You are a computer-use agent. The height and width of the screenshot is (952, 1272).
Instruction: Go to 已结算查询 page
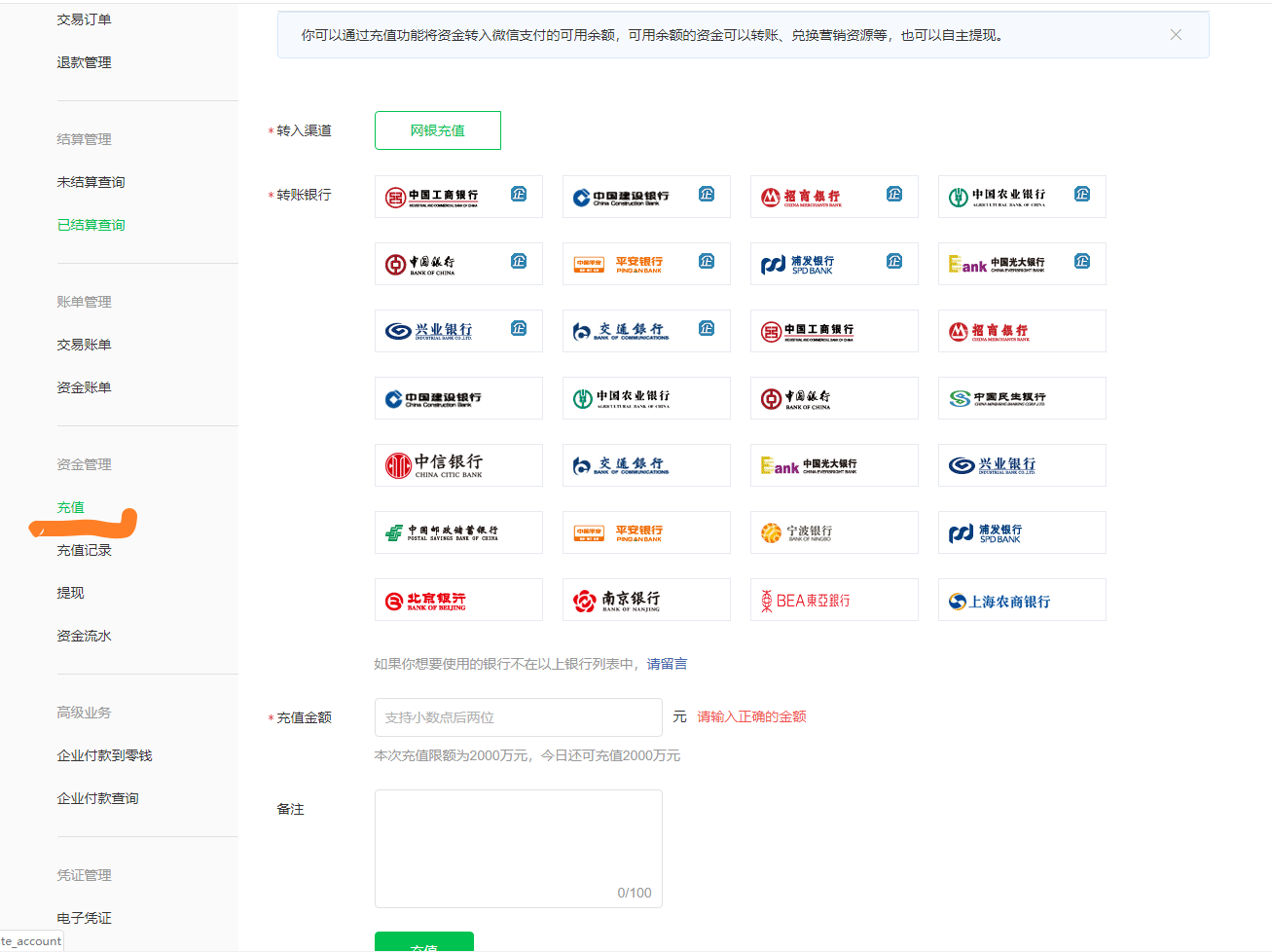(91, 225)
